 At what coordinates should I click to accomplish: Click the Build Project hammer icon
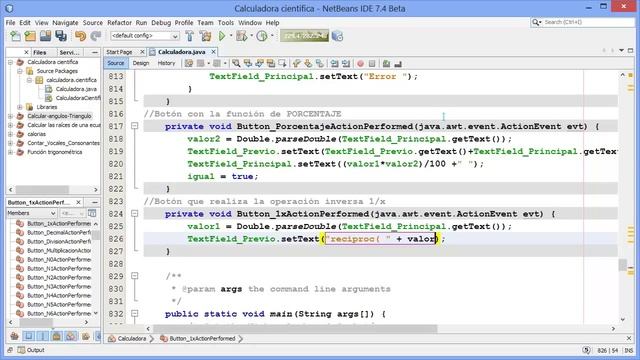pyautogui.click(x=190, y=36)
